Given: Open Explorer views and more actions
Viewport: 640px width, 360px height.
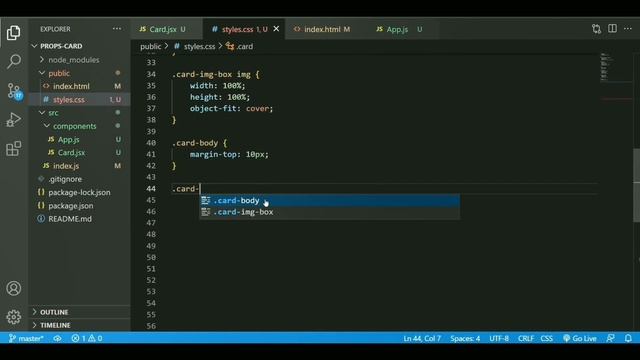Looking at the screenshot, I should (x=117, y=29).
